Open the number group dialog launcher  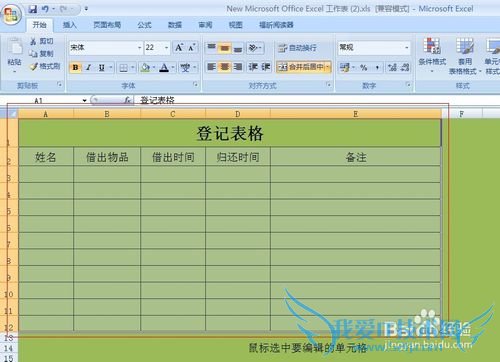click(x=408, y=85)
